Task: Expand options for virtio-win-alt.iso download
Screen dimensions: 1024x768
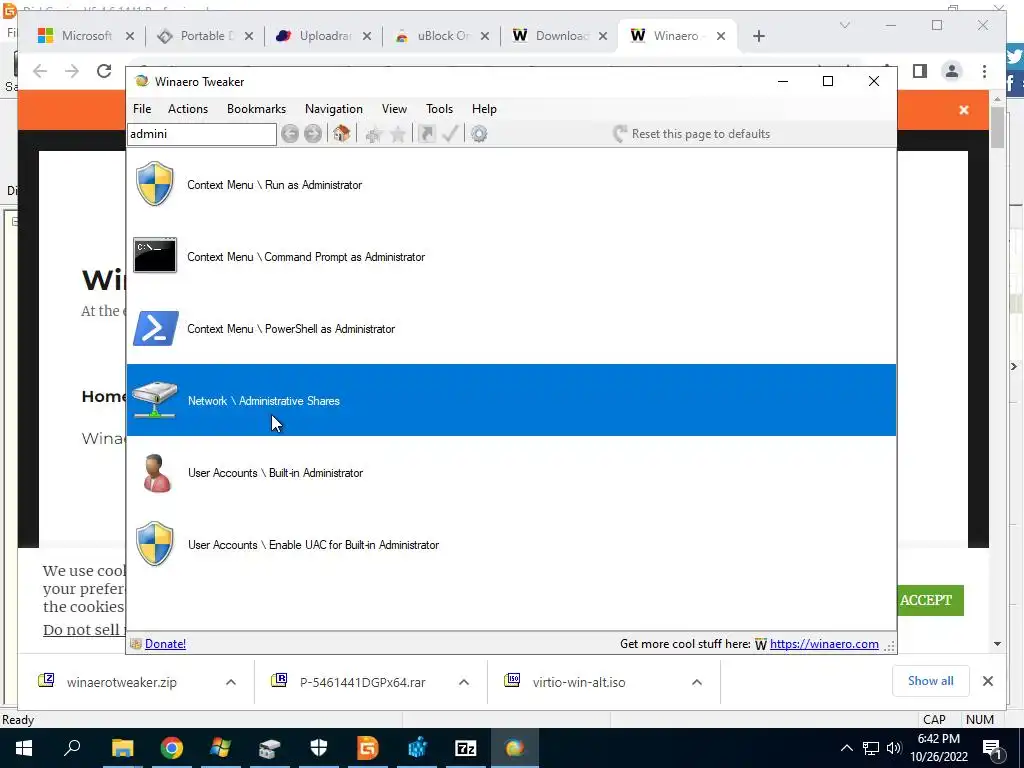Action: pos(697,682)
